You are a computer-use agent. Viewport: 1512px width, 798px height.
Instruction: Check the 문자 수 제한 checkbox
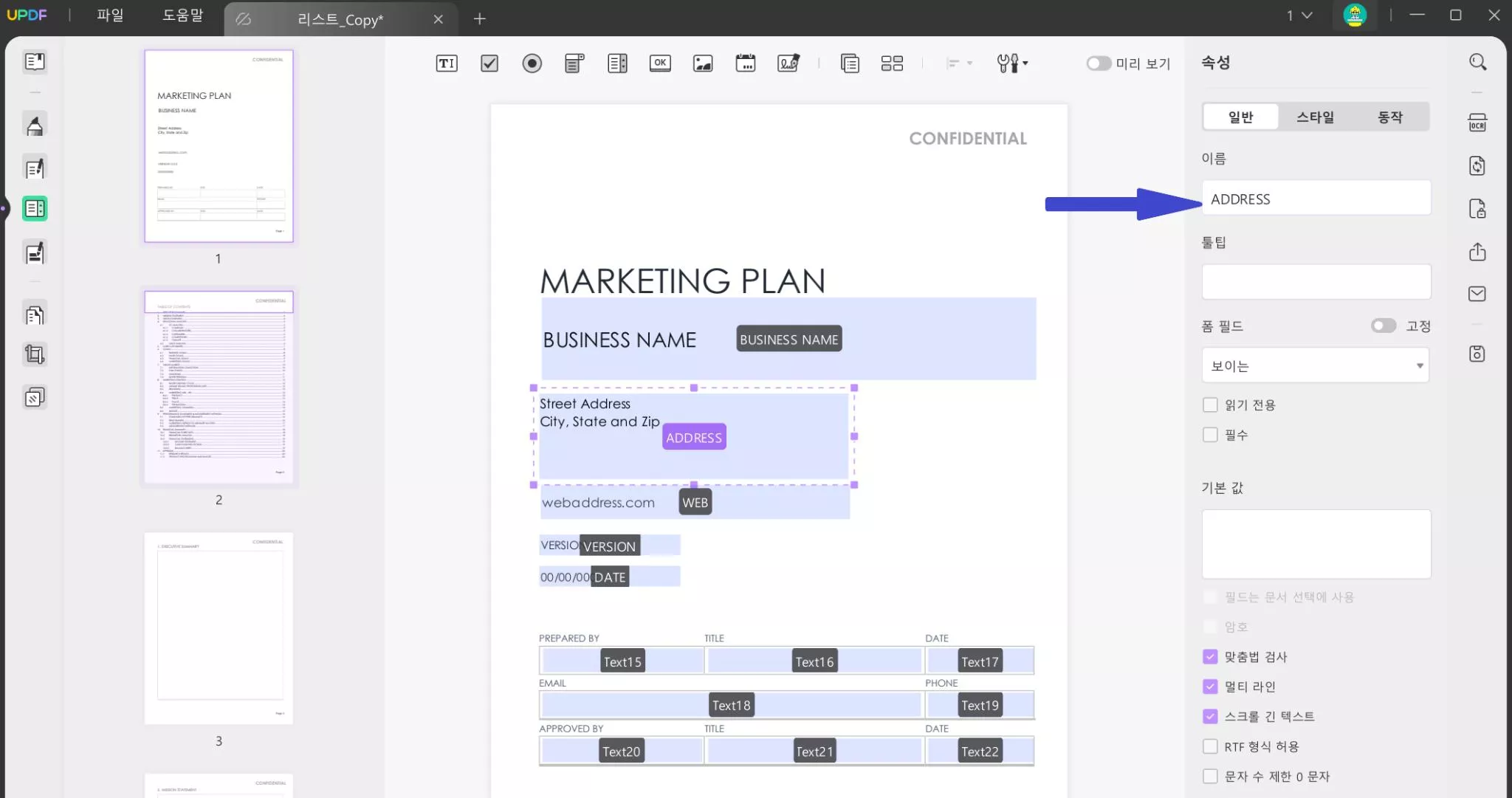(x=1210, y=776)
